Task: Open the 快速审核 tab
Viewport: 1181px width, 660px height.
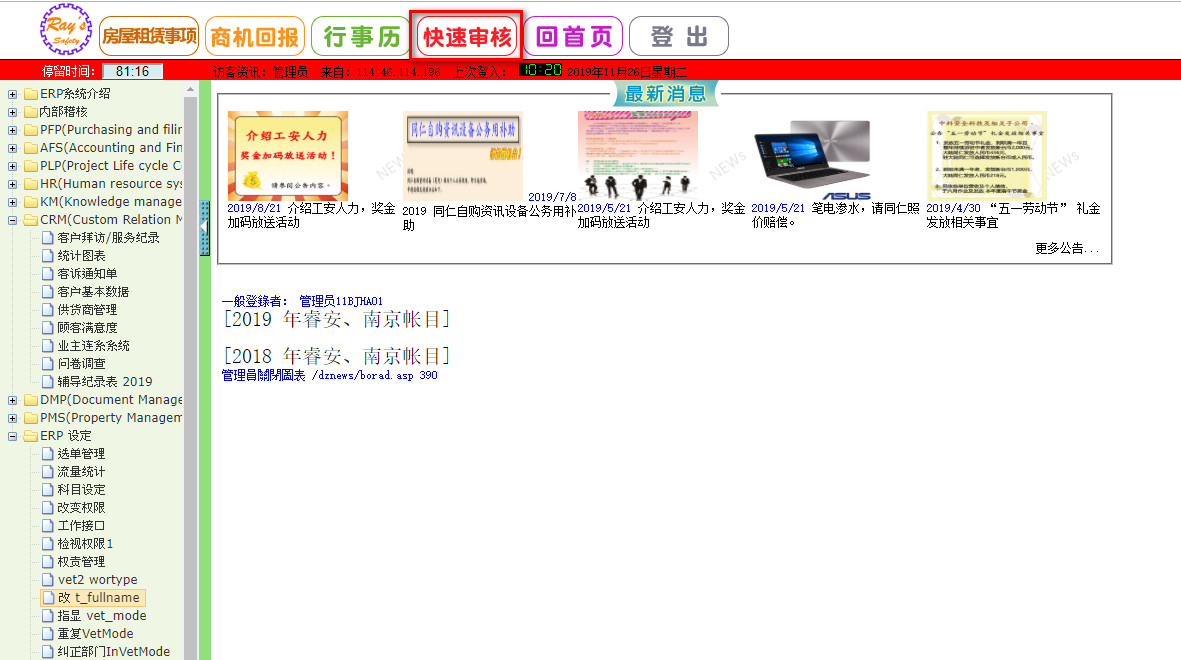Action: pyautogui.click(x=467, y=37)
